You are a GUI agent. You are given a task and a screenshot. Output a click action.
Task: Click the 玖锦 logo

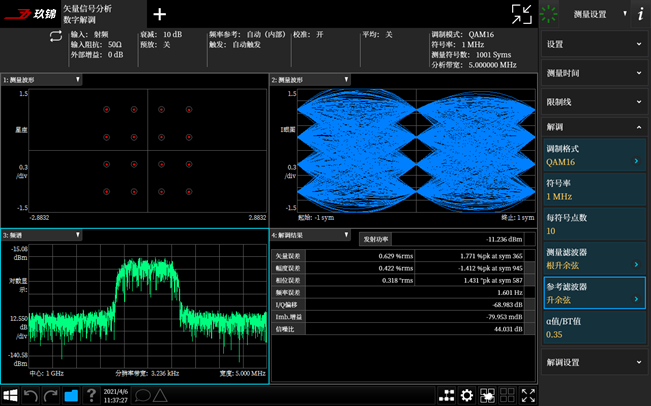click(30, 14)
